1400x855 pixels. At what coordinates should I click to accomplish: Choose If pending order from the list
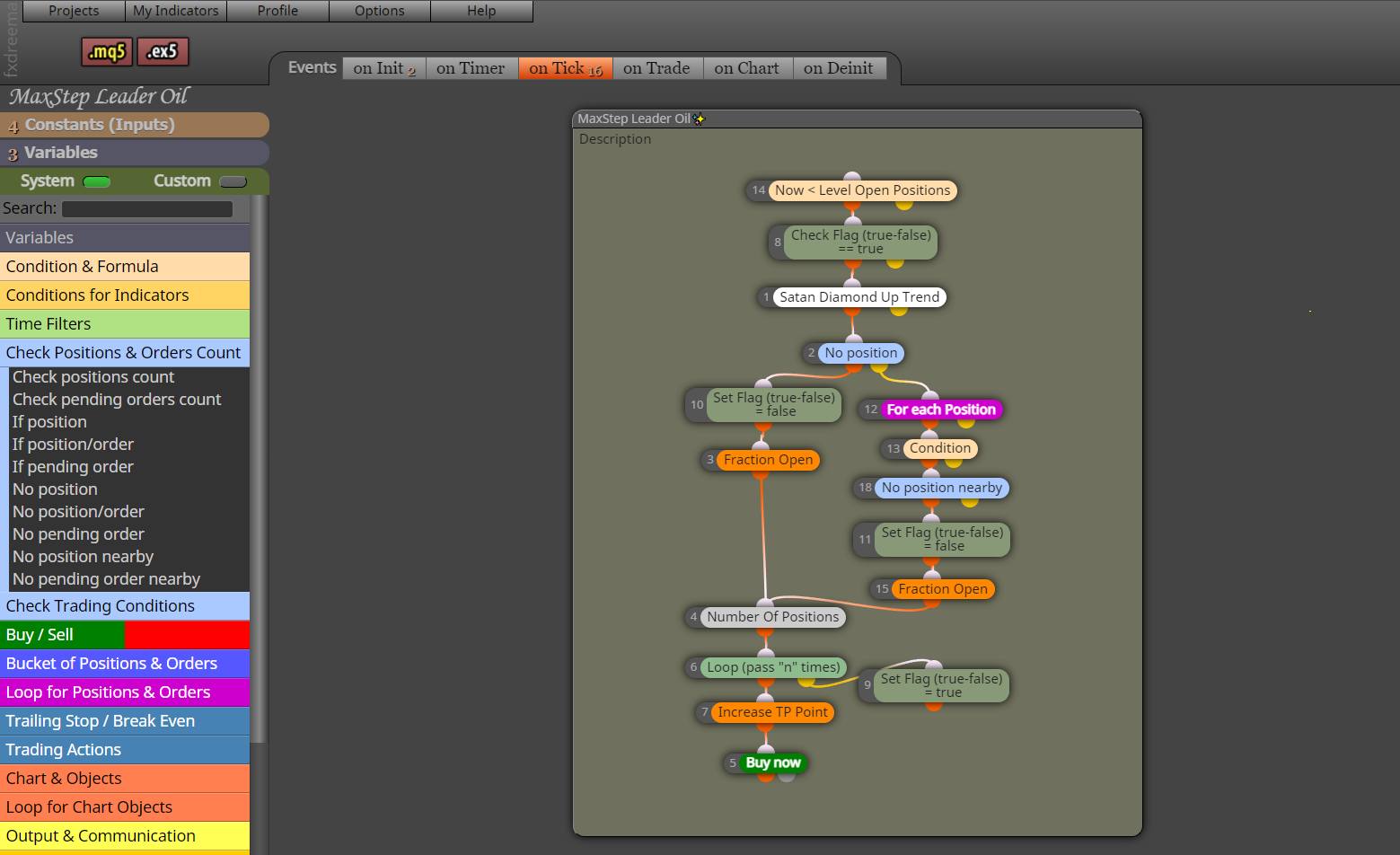[73, 467]
